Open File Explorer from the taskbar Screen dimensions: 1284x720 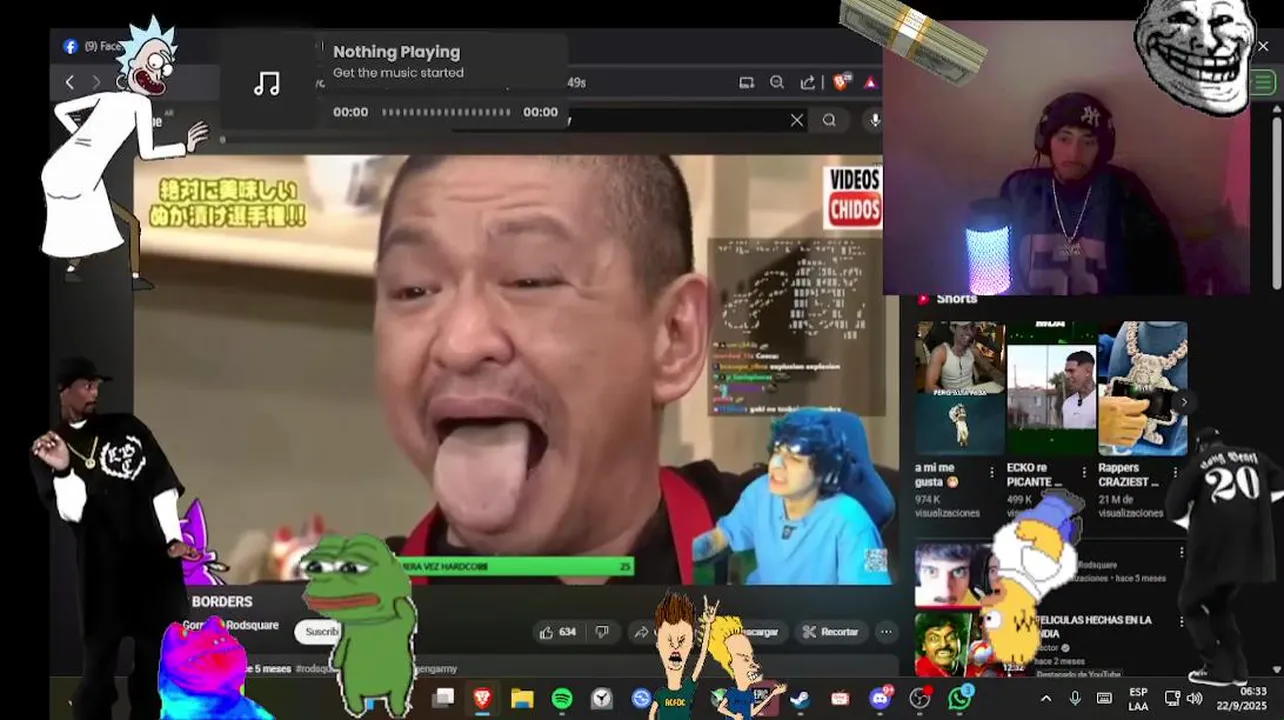click(x=522, y=698)
